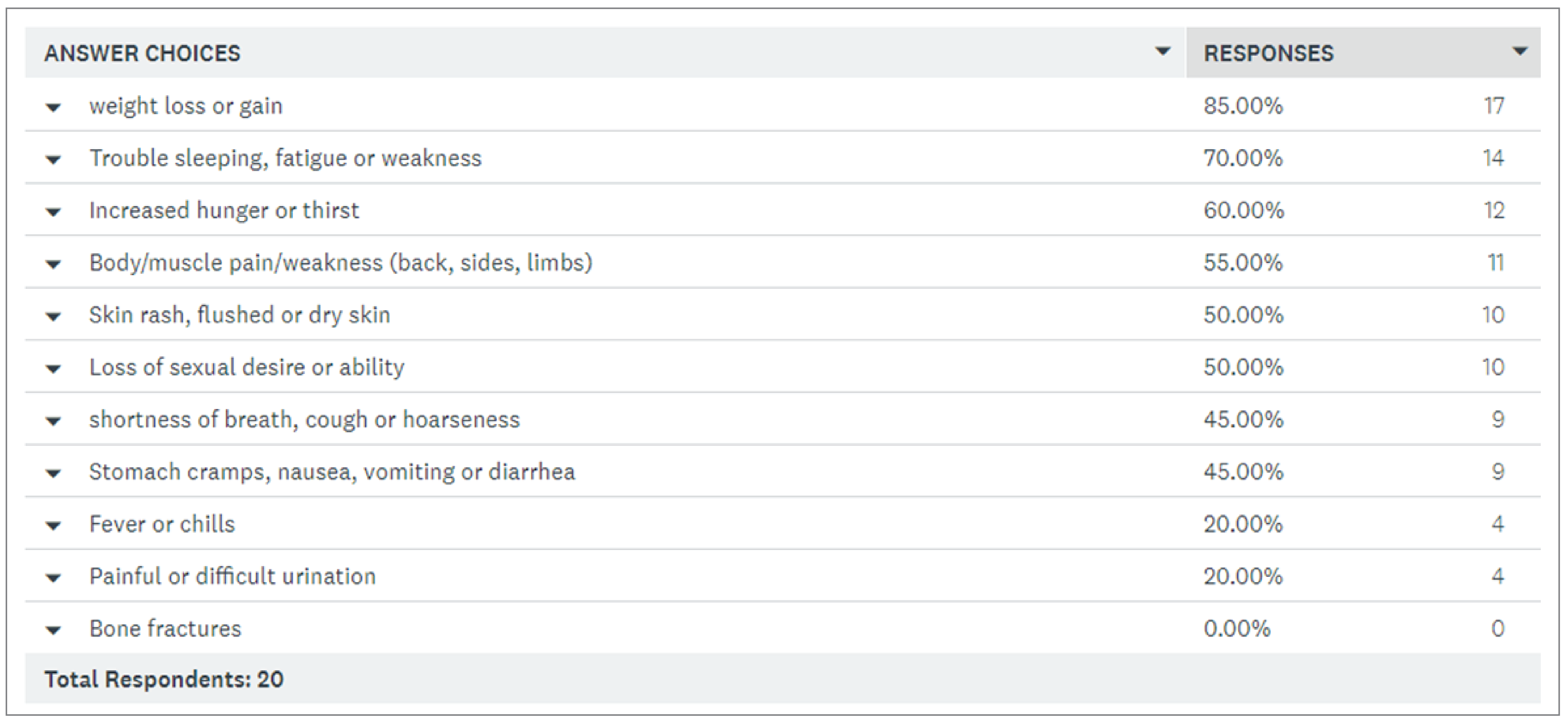Select the 85.00% response value
The width and height of the screenshot is (1568, 725).
coord(1243,106)
